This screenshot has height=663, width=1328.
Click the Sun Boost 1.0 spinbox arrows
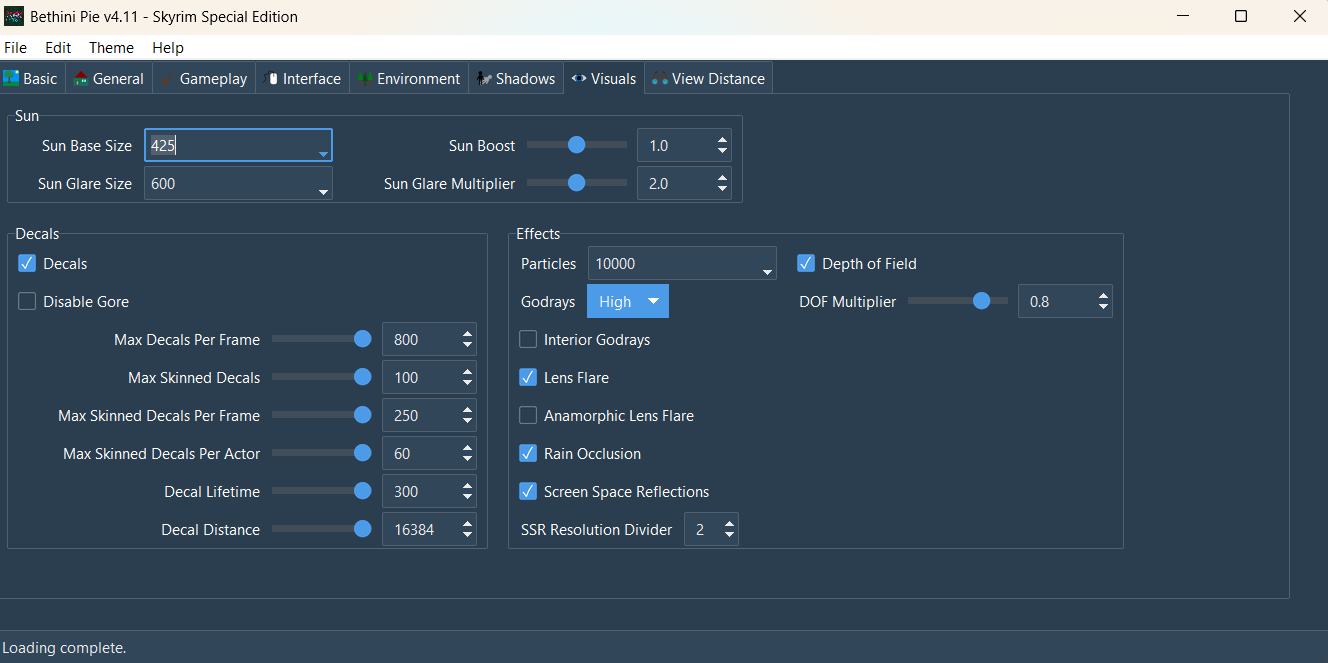point(723,146)
